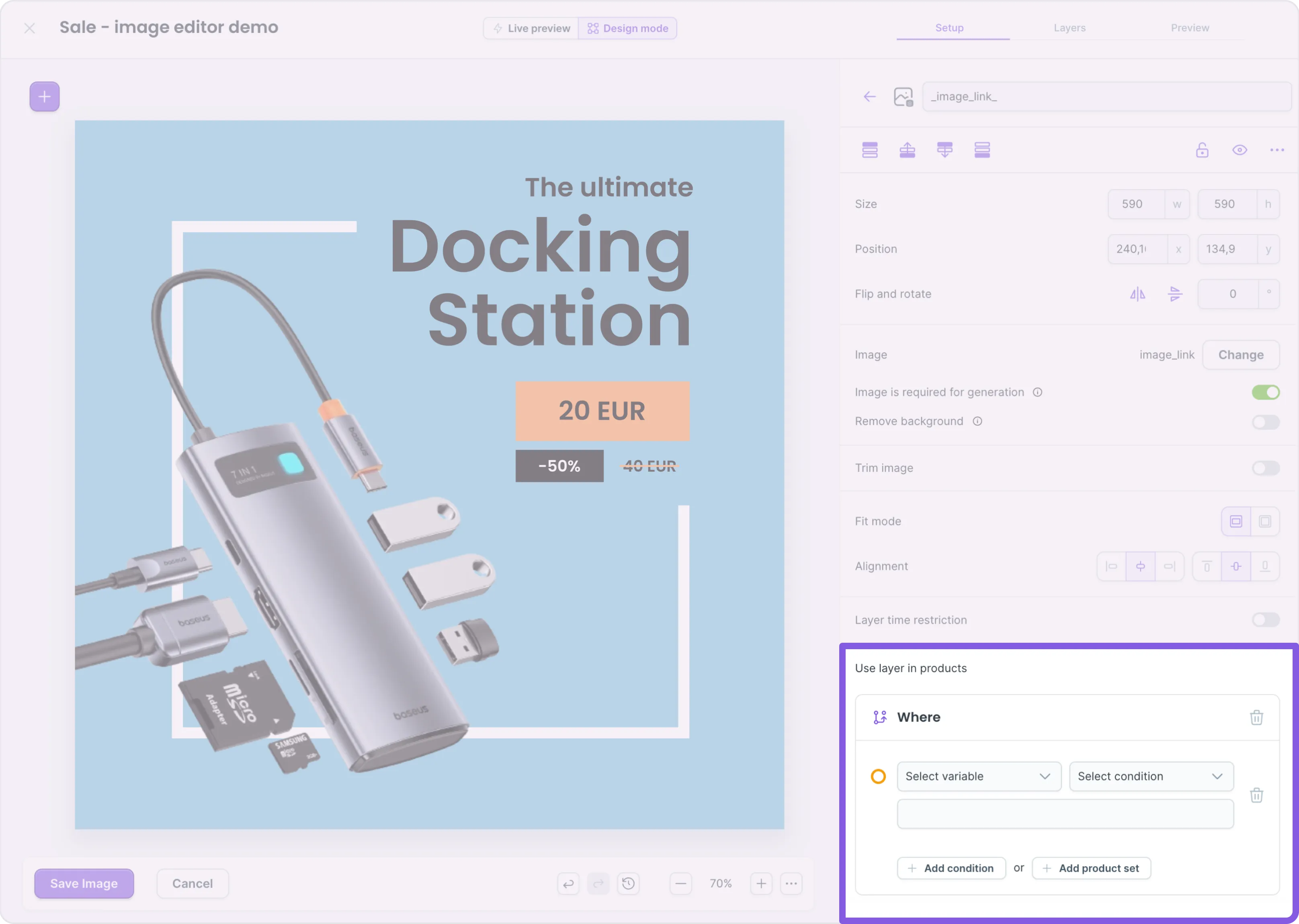The image size is (1299, 924).
Task: Click the _image_link_ layer name field
Action: 1106,97
